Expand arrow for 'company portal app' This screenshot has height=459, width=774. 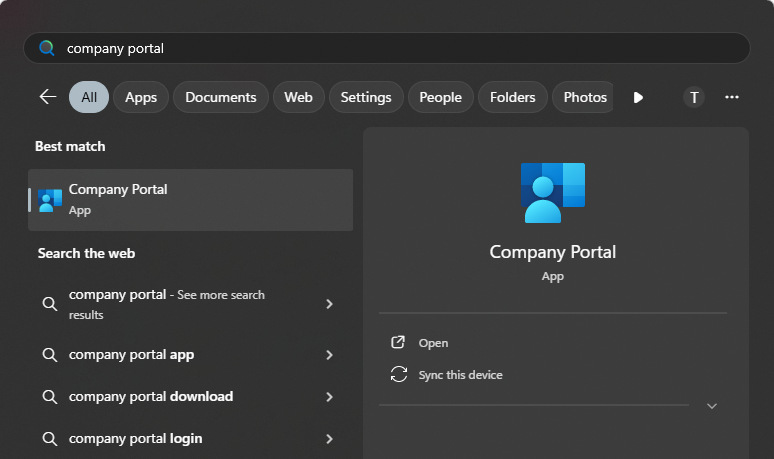click(329, 354)
